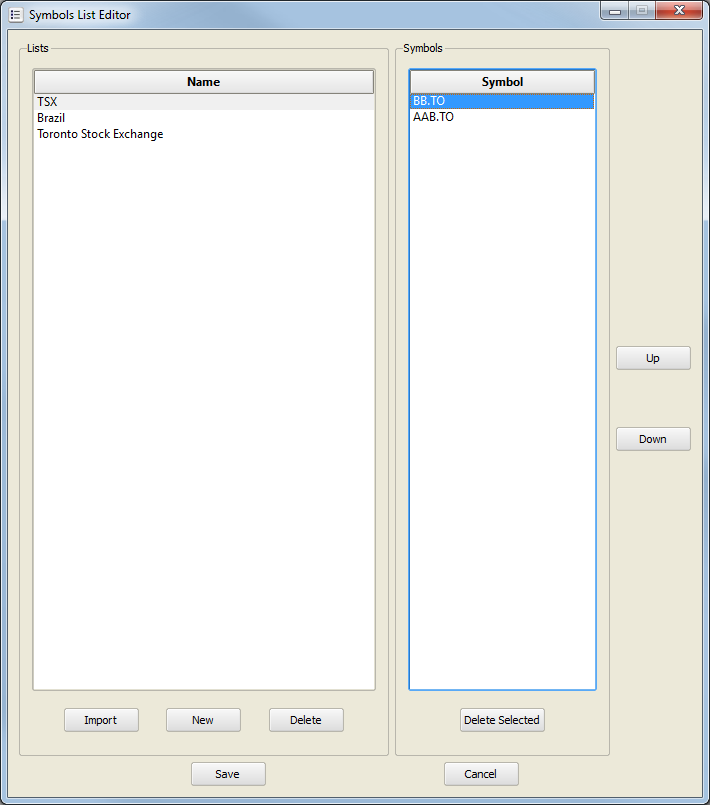The width and height of the screenshot is (710, 805).
Task: Click the Symbols List Editor title bar icon
Action: pyautogui.click(x=15, y=15)
